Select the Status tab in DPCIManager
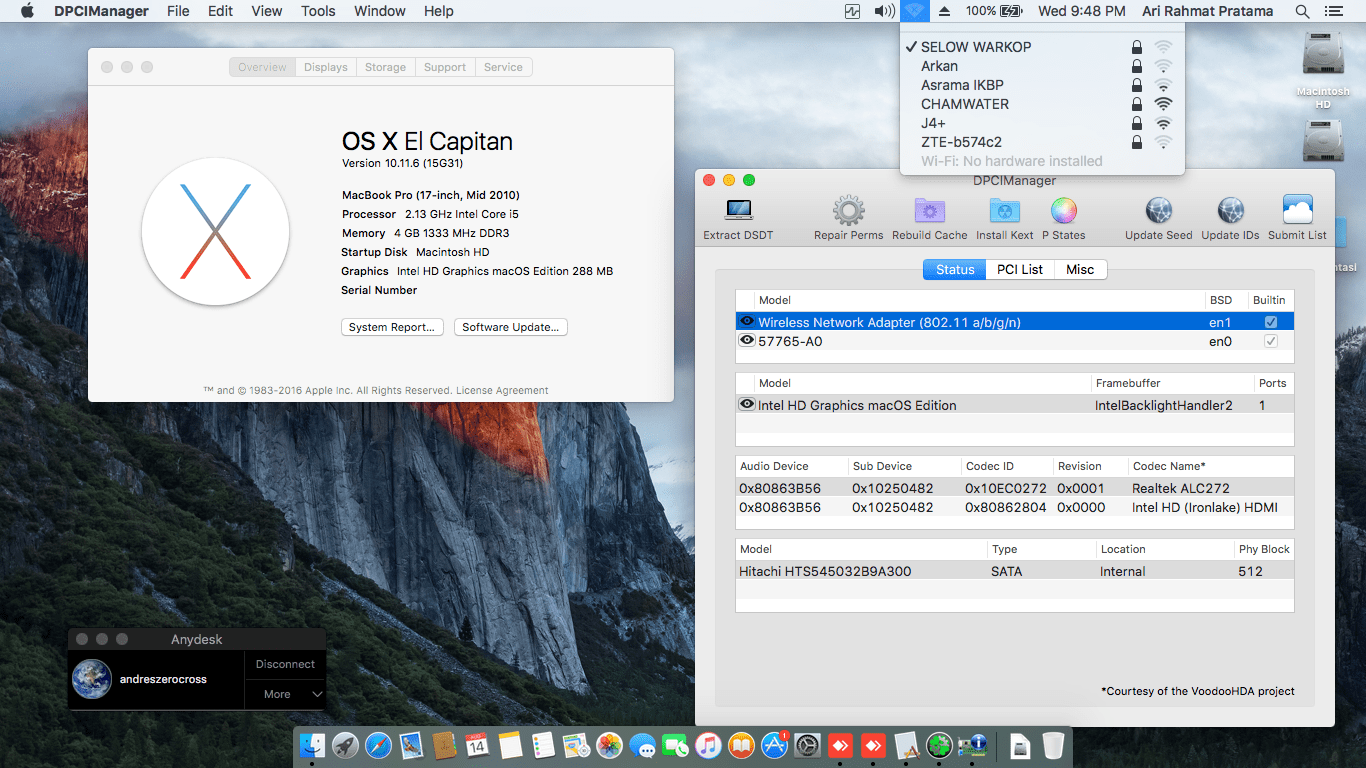 (955, 269)
